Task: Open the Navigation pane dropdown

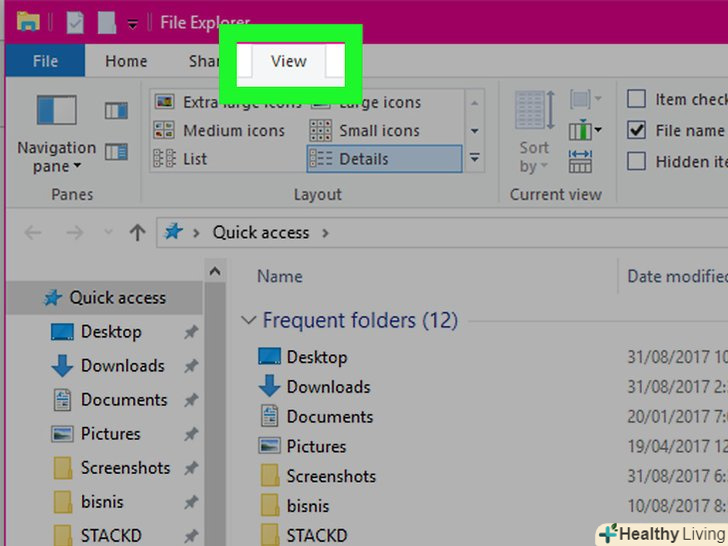Action: (56, 134)
